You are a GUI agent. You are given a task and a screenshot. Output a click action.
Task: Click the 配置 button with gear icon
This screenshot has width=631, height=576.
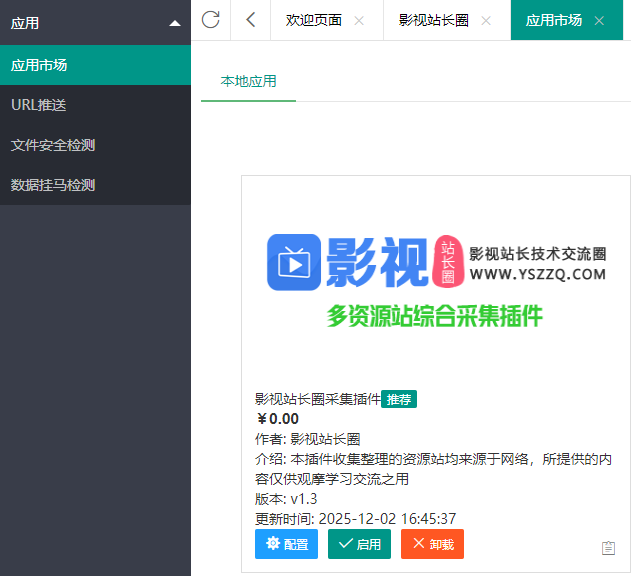click(286, 544)
